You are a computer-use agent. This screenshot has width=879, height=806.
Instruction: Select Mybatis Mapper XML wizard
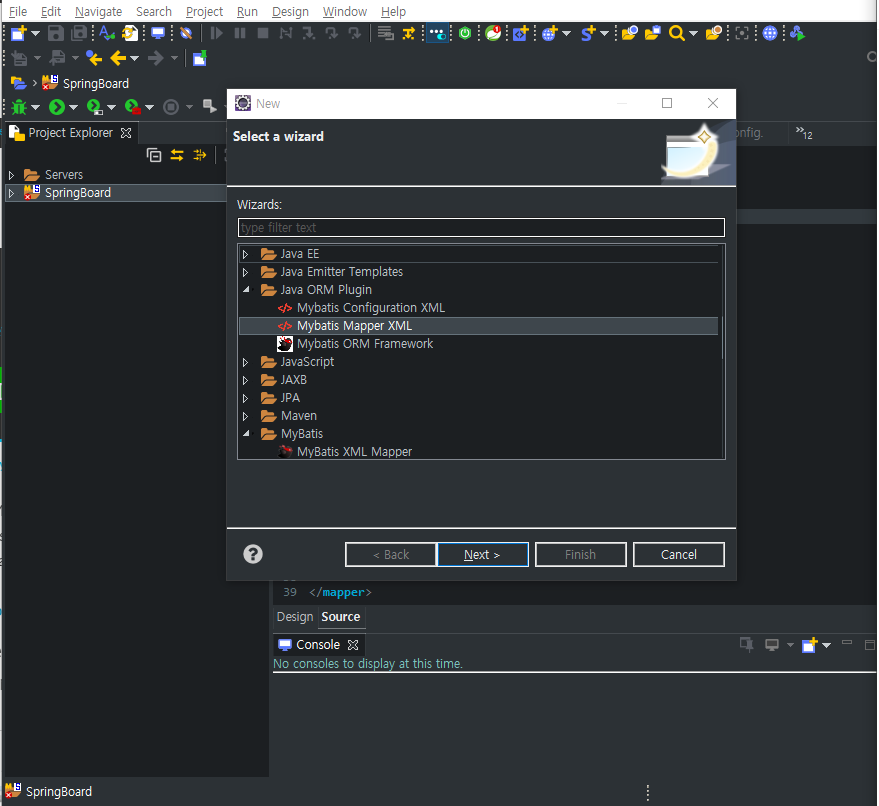[478, 326]
